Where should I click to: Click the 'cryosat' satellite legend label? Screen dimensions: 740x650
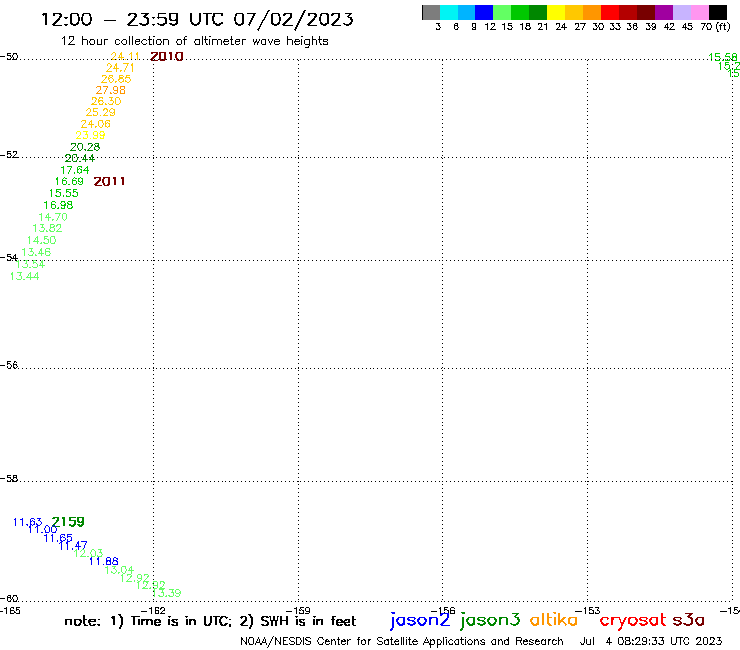coord(632,621)
